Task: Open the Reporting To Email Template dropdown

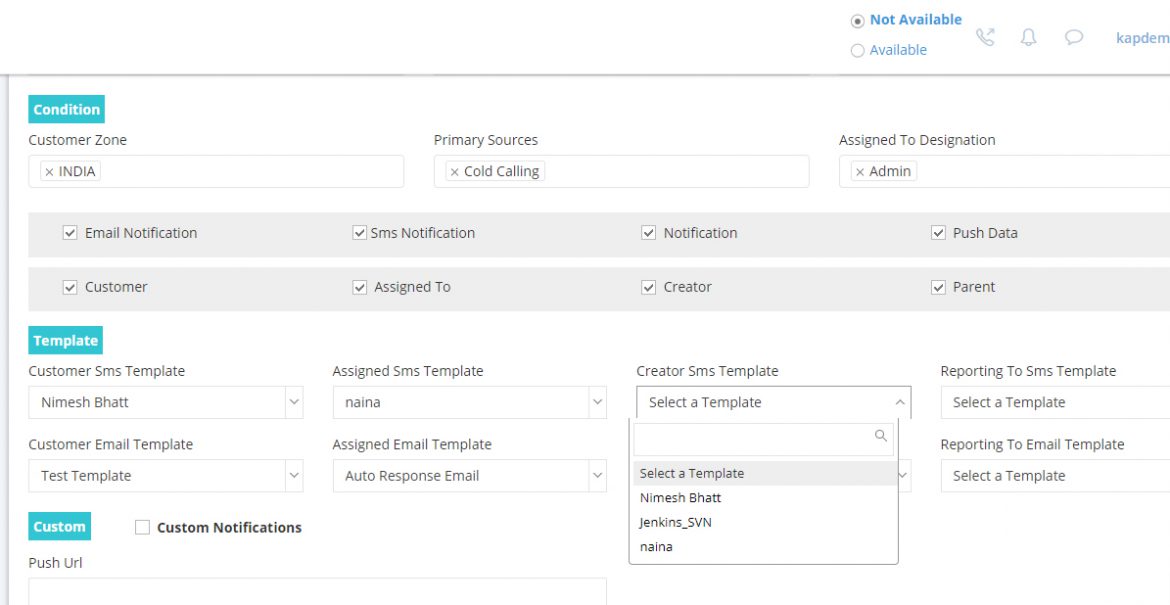Action: tap(1055, 476)
